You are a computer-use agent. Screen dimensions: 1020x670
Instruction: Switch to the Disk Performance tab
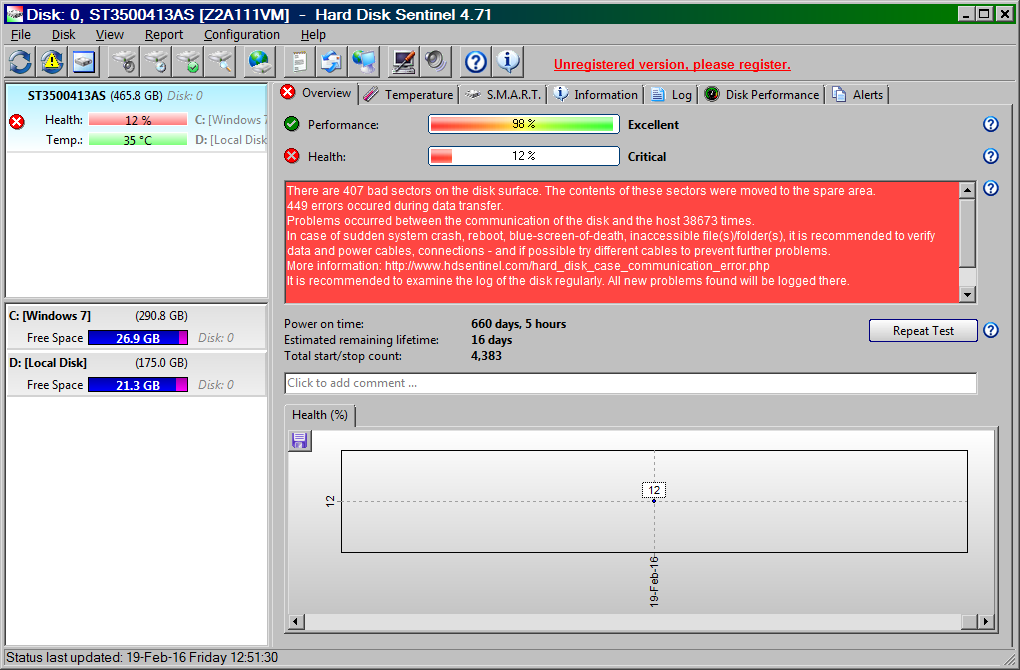762,95
